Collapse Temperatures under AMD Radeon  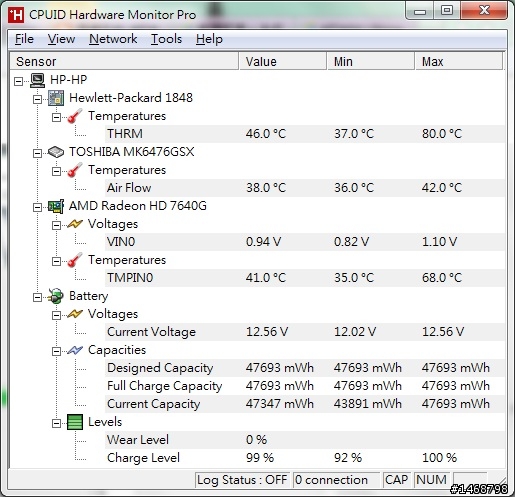tap(57, 261)
